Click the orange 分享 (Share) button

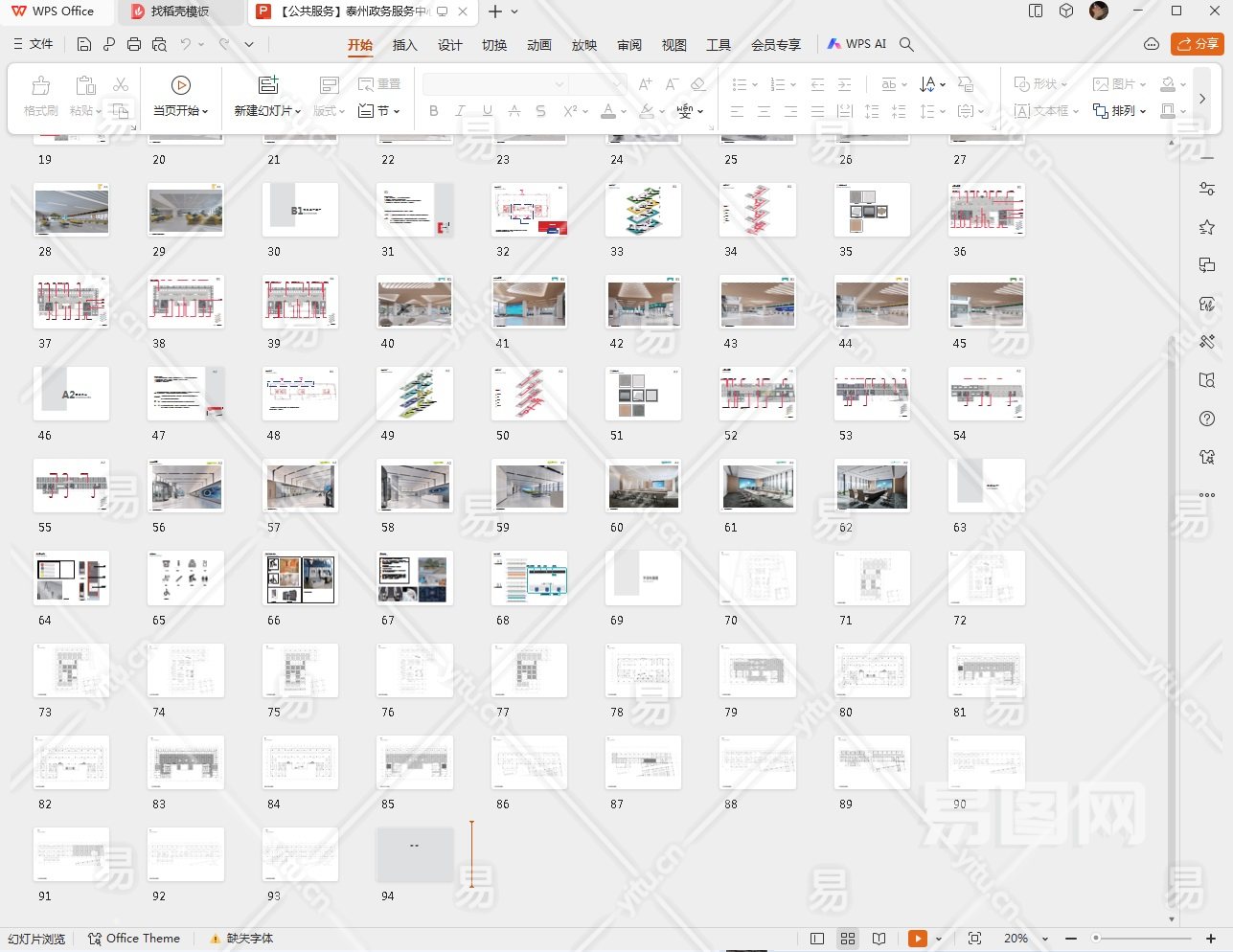pos(1197,44)
